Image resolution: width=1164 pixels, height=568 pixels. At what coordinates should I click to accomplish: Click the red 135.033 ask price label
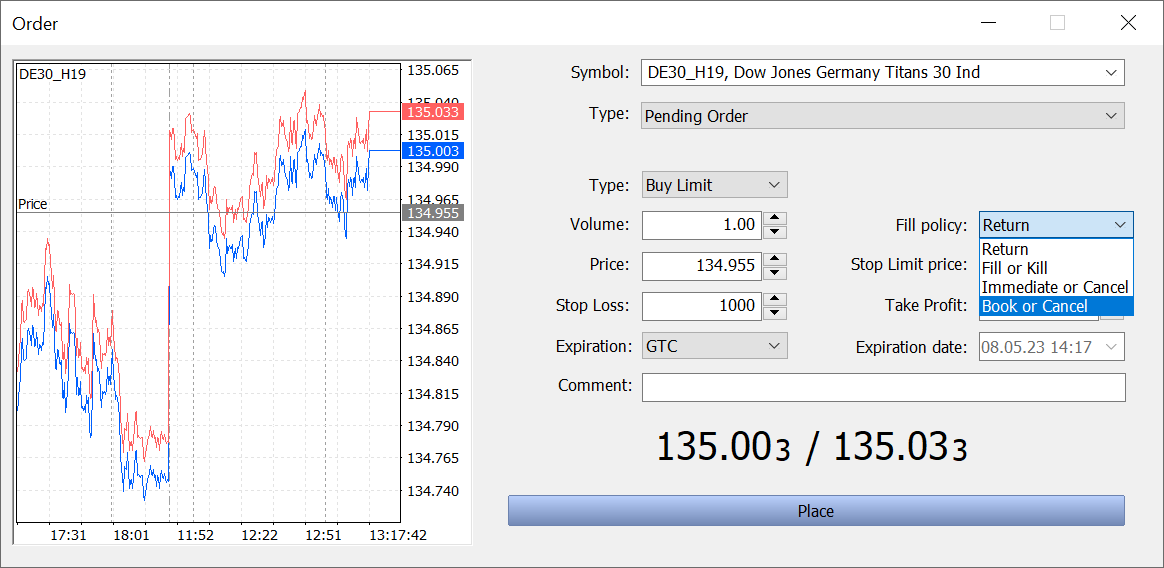(x=431, y=112)
